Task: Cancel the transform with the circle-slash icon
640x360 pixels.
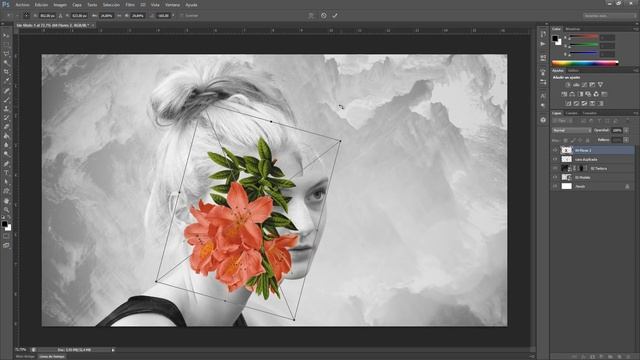Action: coord(324,16)
